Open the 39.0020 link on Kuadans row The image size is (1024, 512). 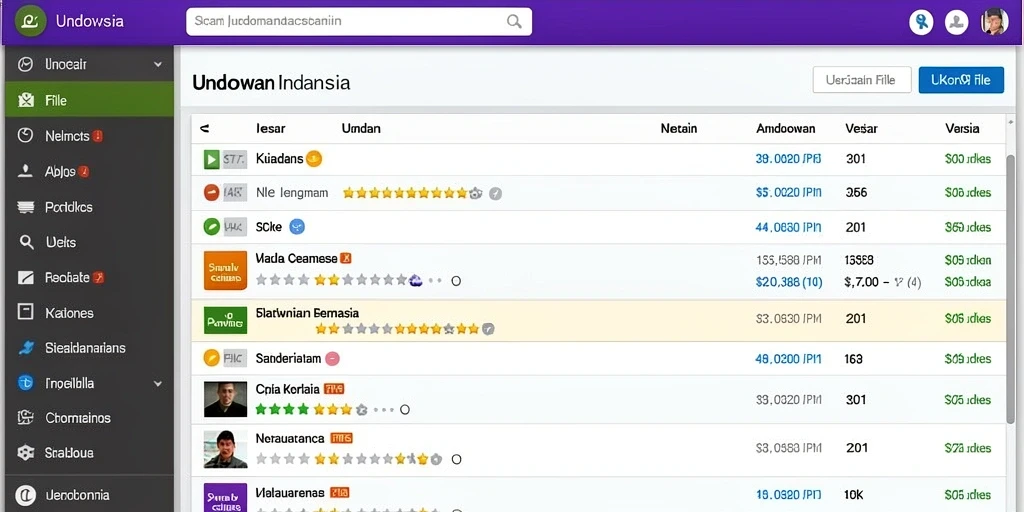[x=788, y=159]
